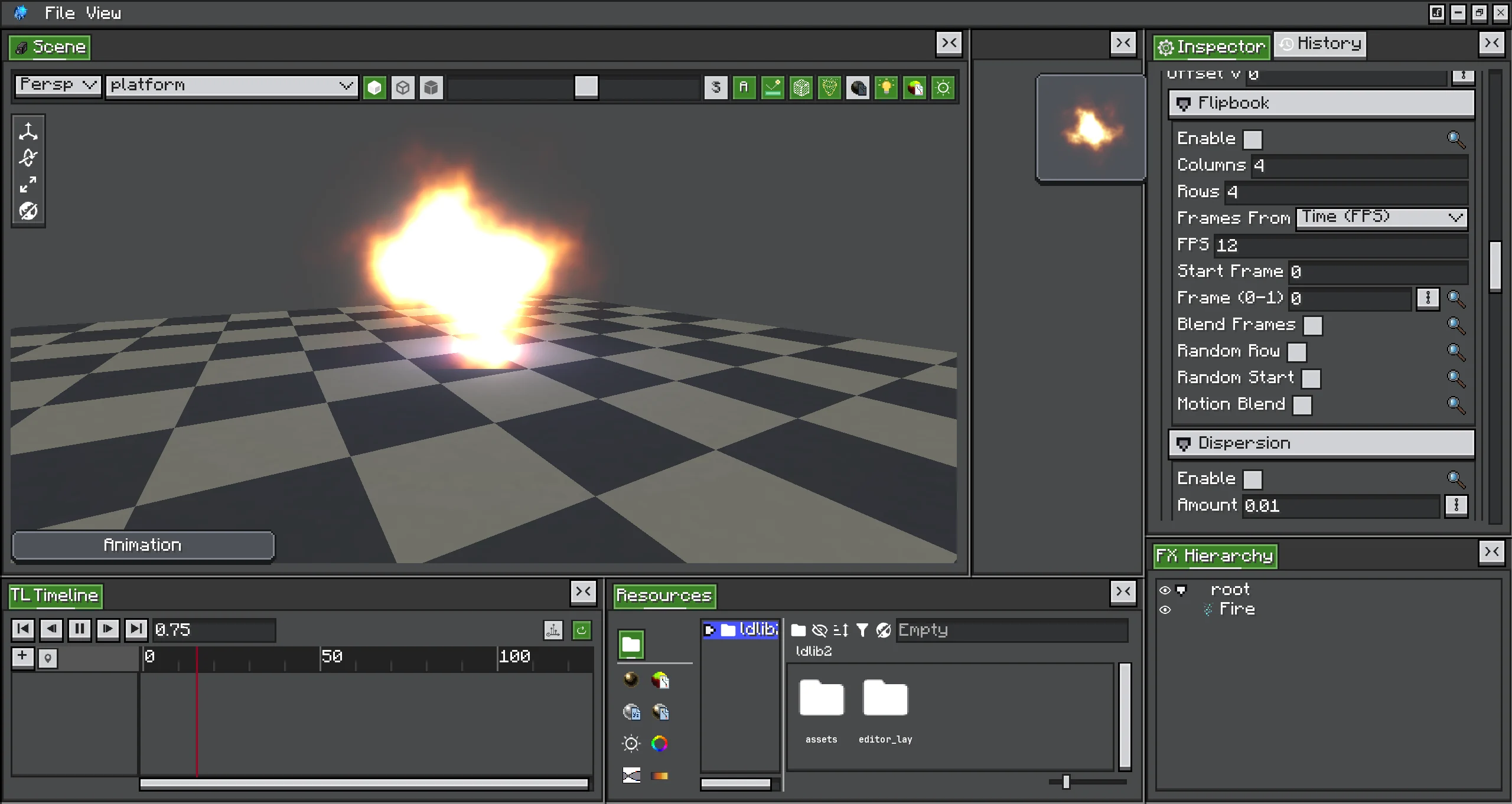Pause timeline playback
1512x804 pixels.
click(80, 629)
